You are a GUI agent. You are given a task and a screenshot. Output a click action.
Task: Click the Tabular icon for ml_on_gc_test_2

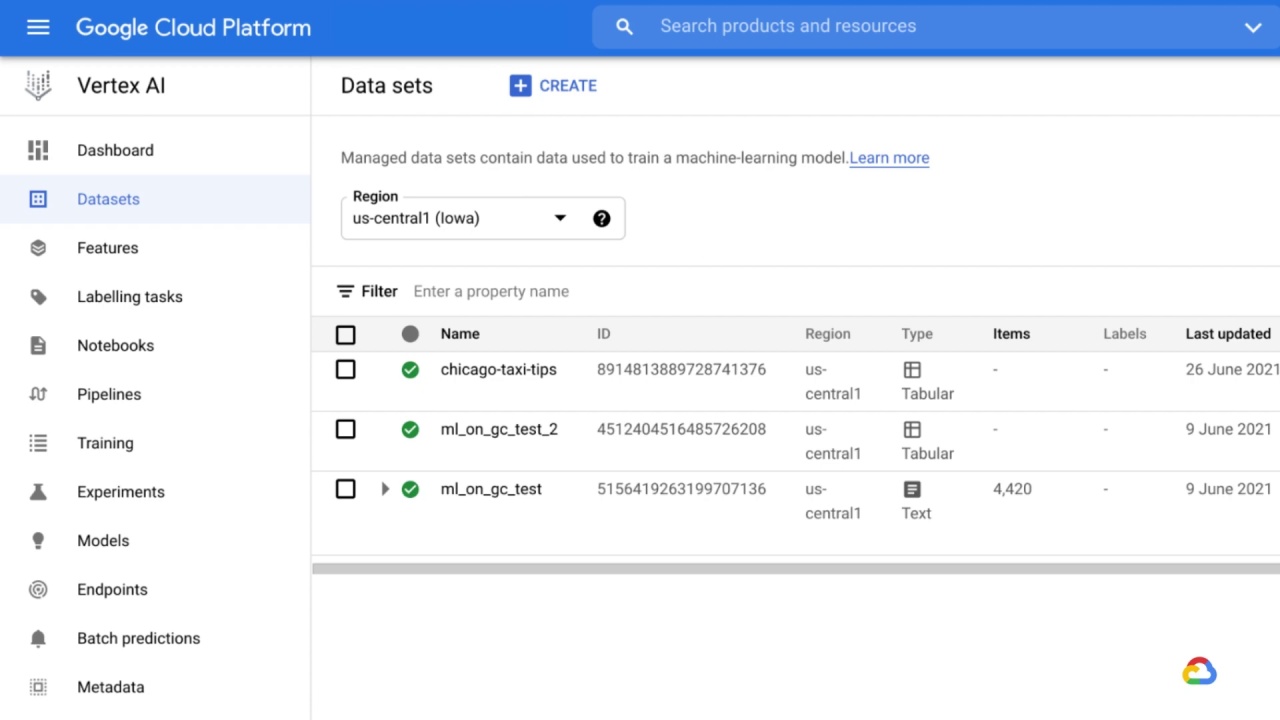[912, 430]
